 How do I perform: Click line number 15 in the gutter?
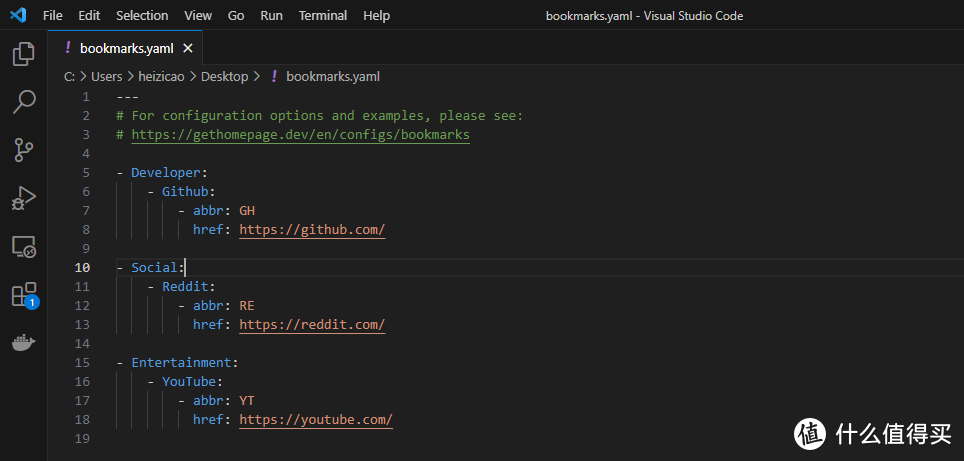coord(82,363)
